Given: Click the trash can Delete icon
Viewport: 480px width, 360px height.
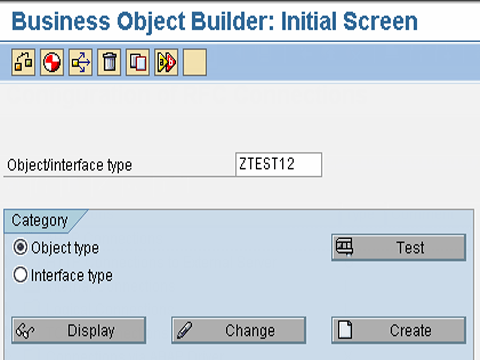Looking at the screenshot, I should (109, 62).
